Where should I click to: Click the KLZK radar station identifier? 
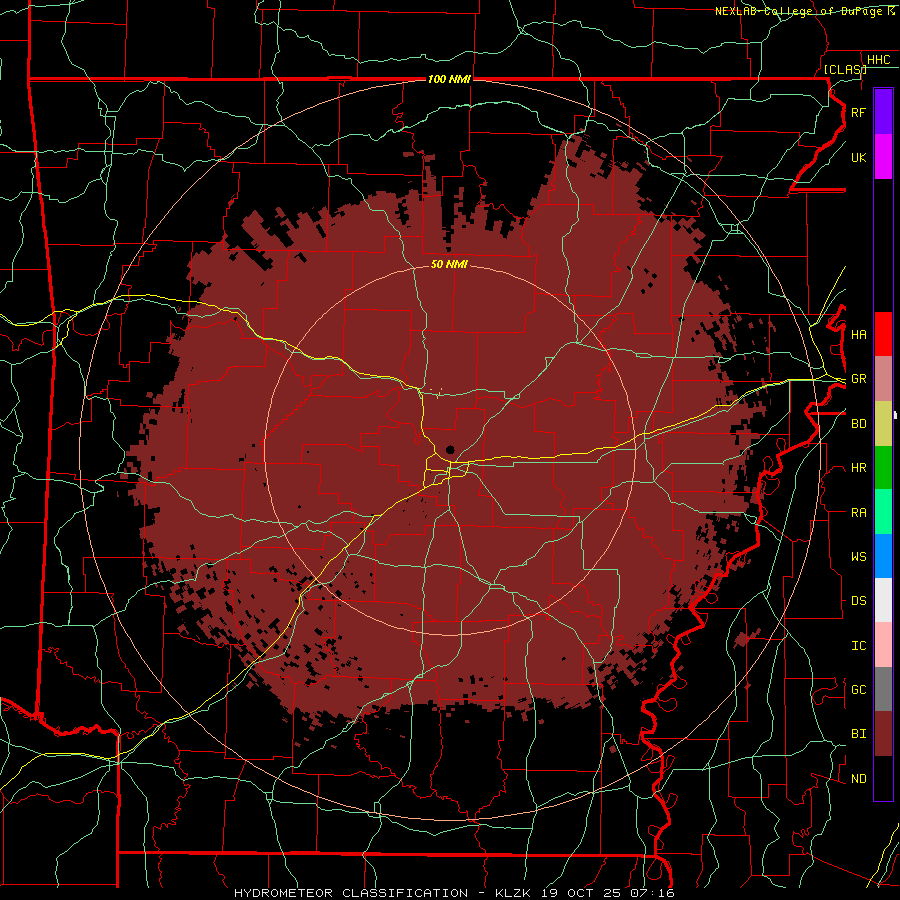click(x=514, y=893)
